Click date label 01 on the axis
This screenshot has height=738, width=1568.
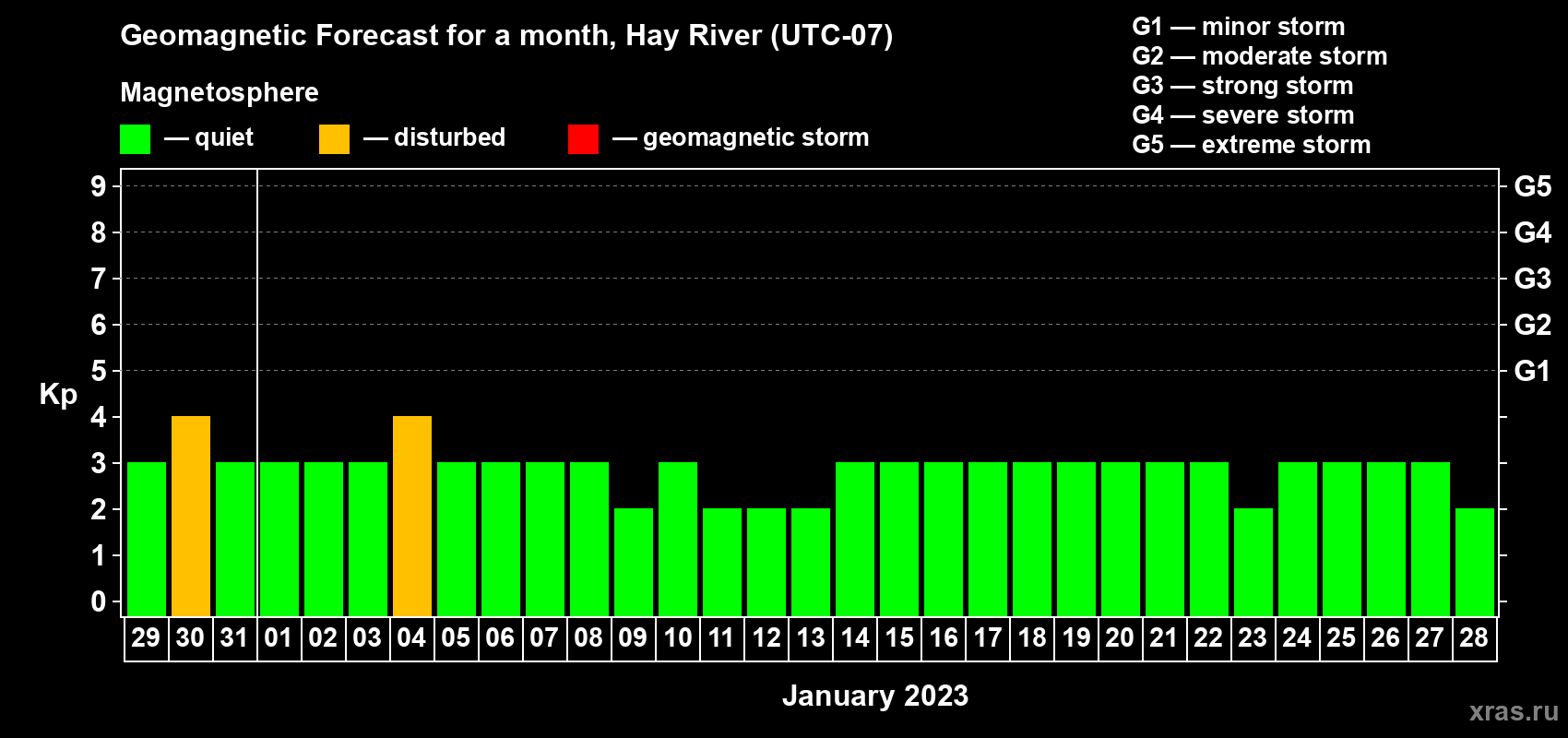pyautogui.click(x=279, y=637)
